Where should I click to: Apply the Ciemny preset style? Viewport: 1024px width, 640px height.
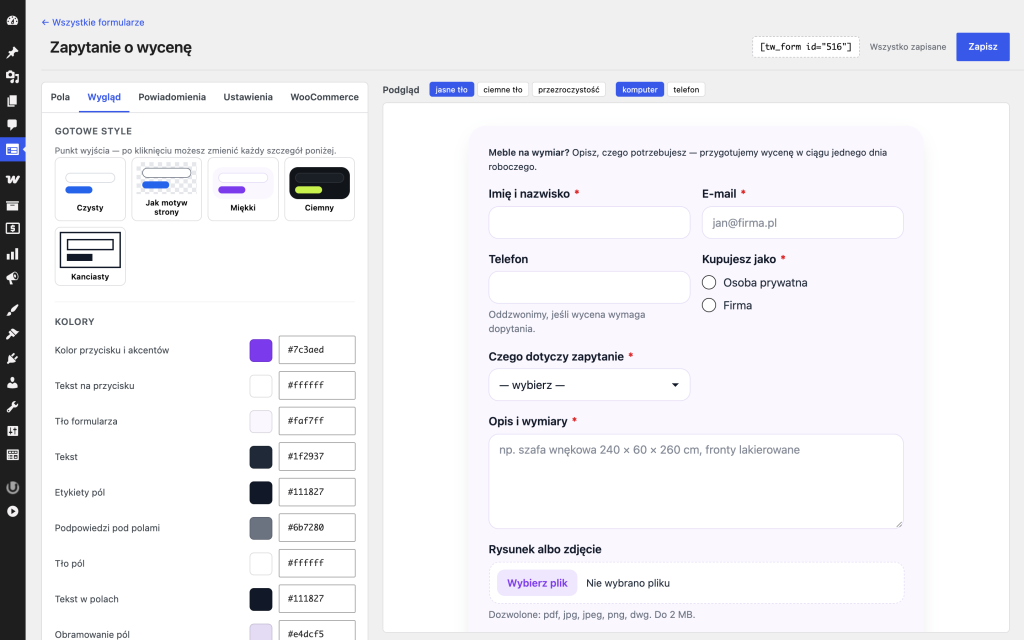point(319,189)
